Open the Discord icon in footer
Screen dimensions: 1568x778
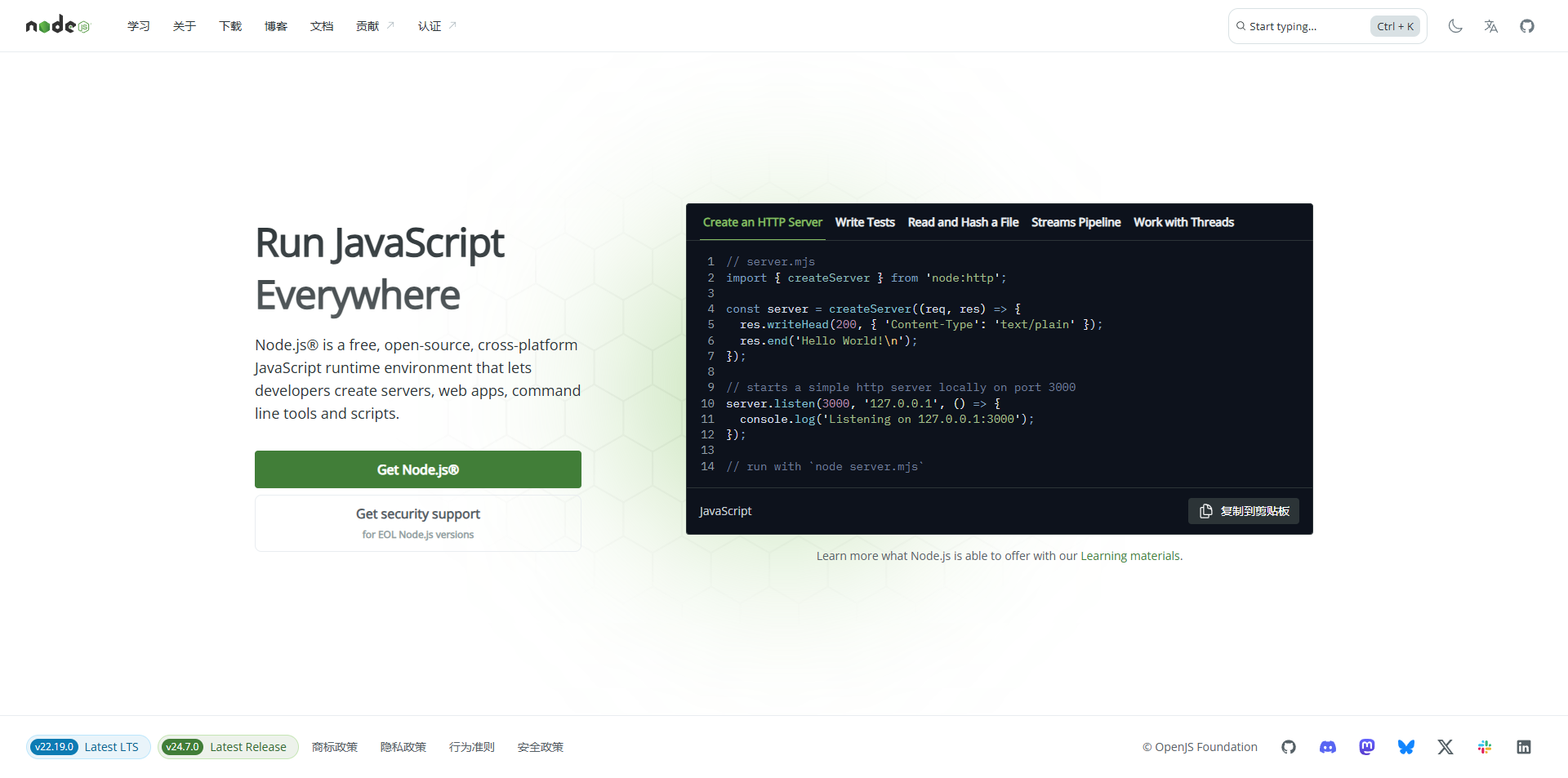point(1328,747)
